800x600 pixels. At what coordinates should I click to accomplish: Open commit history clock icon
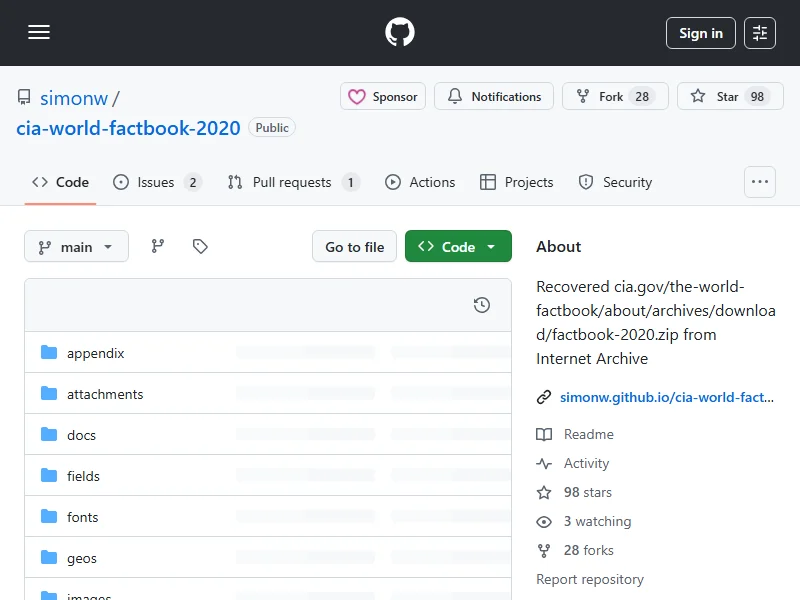(x=481, y=305)
